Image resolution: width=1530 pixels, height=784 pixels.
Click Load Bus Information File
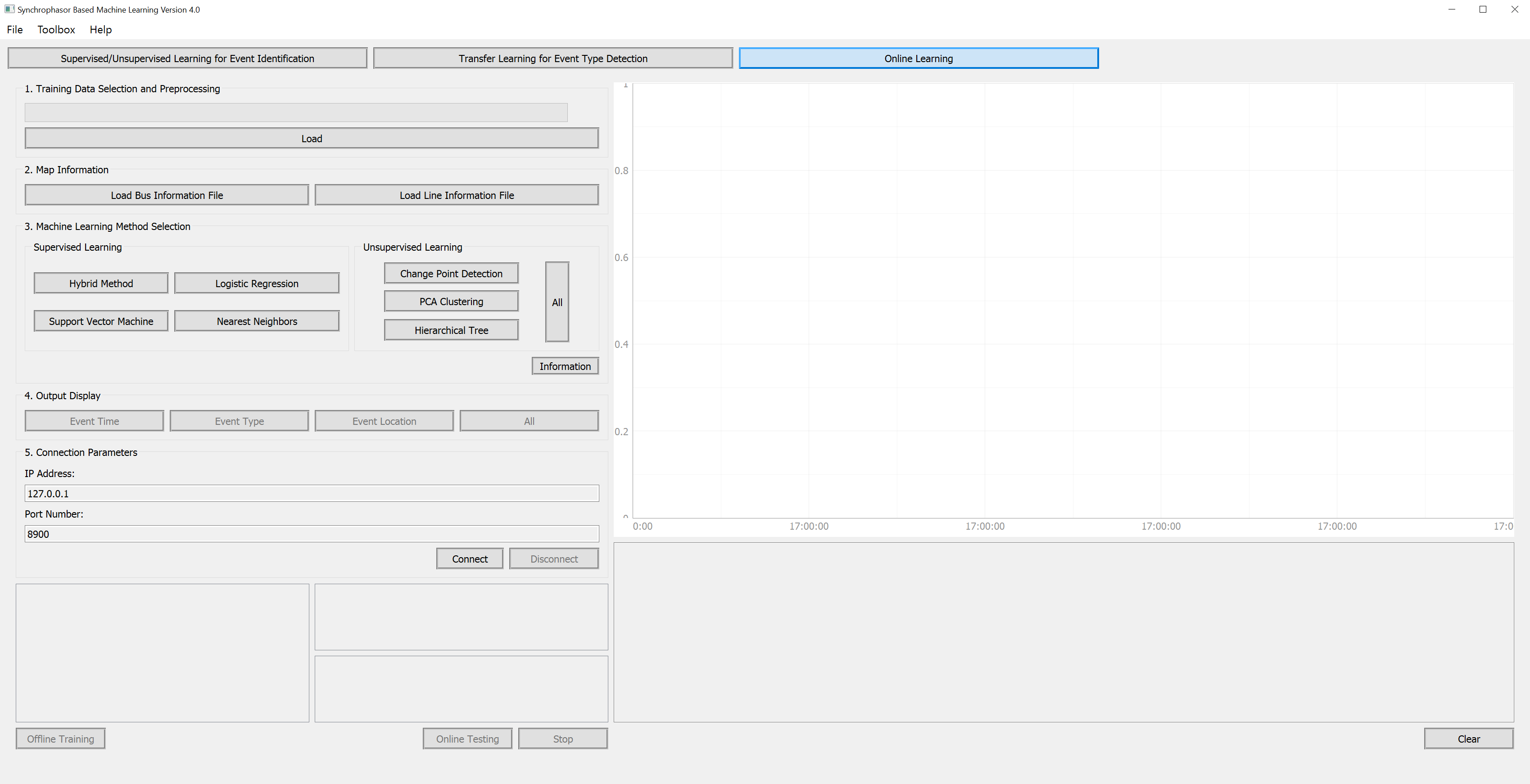pos(166,195)
